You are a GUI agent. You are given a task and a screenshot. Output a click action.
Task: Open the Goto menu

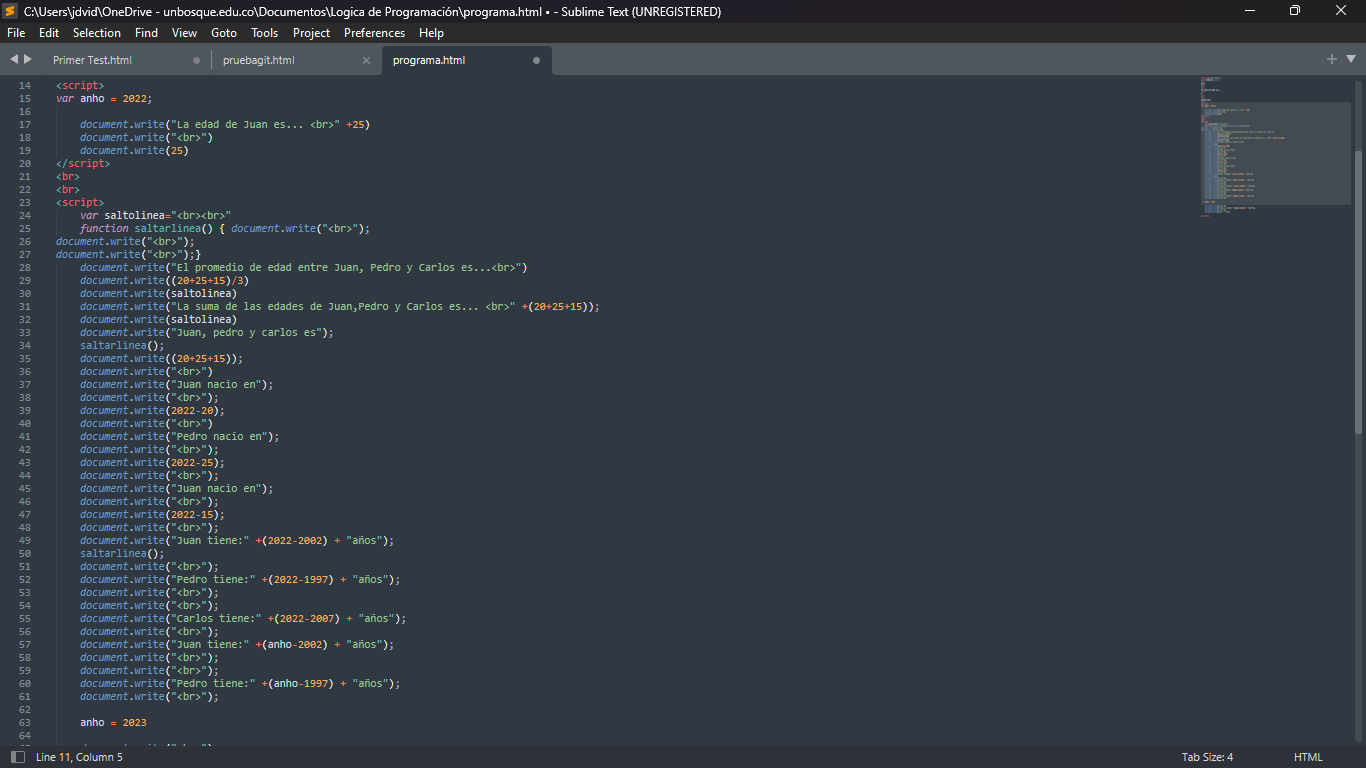tap(224, 33)
